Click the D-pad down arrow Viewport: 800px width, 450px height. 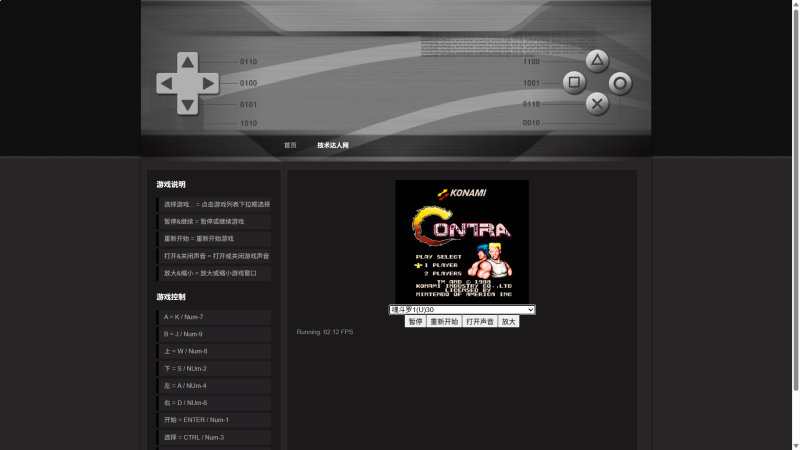pos(187,105)
